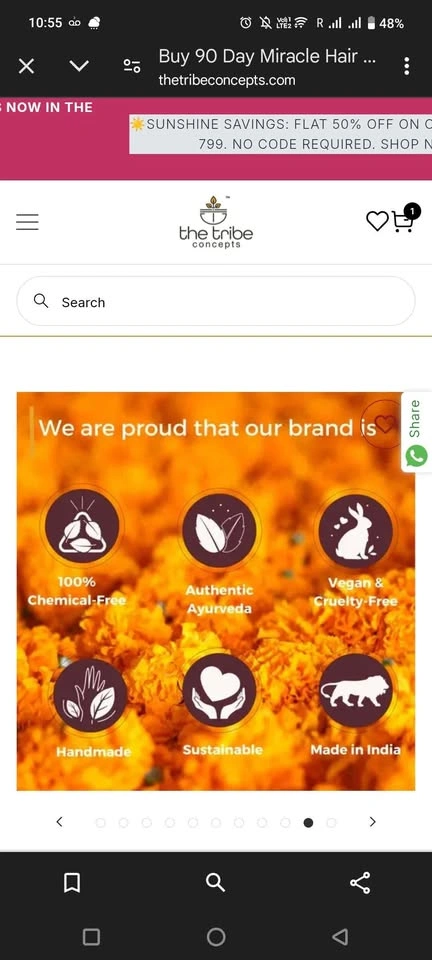Tap the browser bookmark icon in bottom bar

tap(72, 882)
